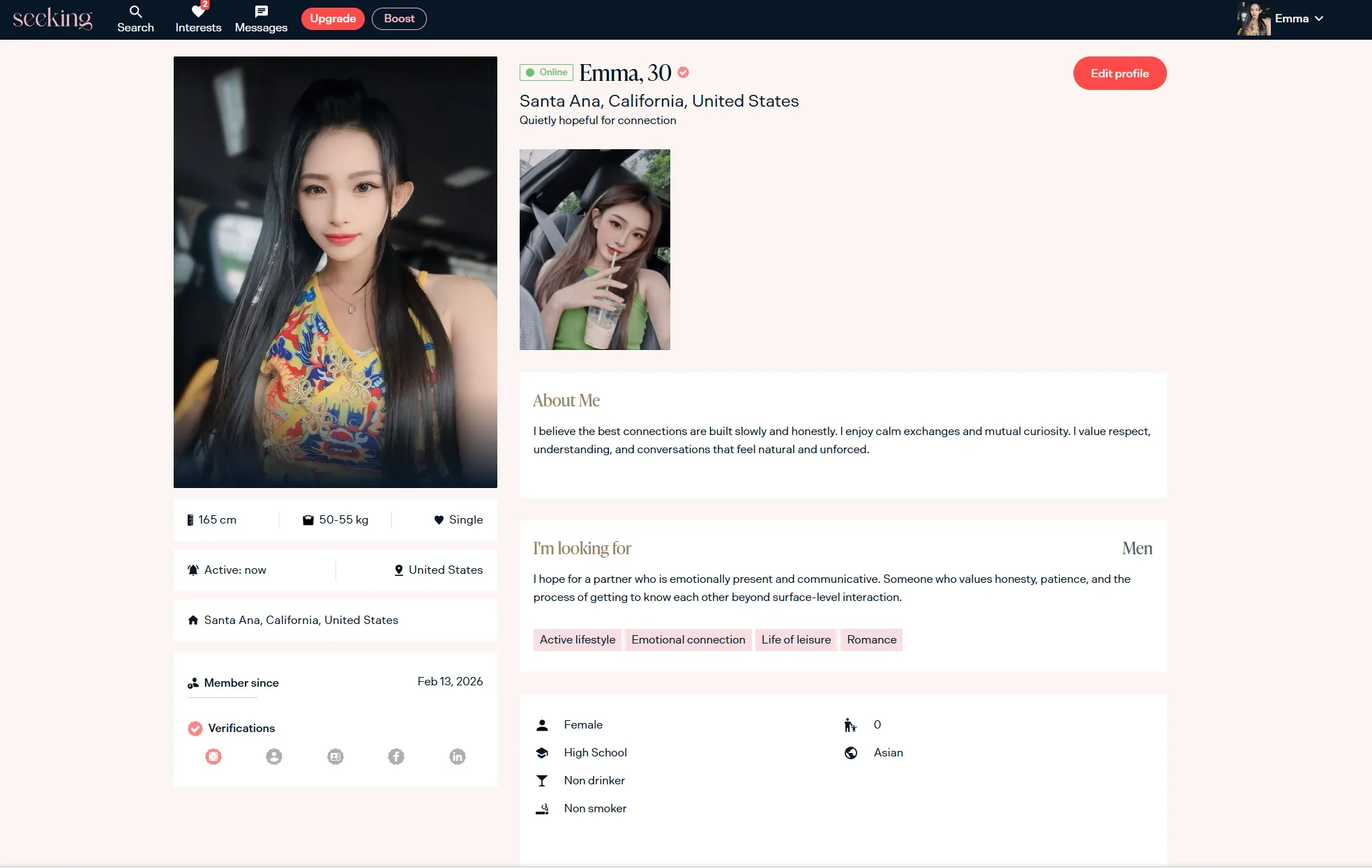Select the Active lifestyle tag
This screenshot has height=868, width=1372.
pos(577,639)
